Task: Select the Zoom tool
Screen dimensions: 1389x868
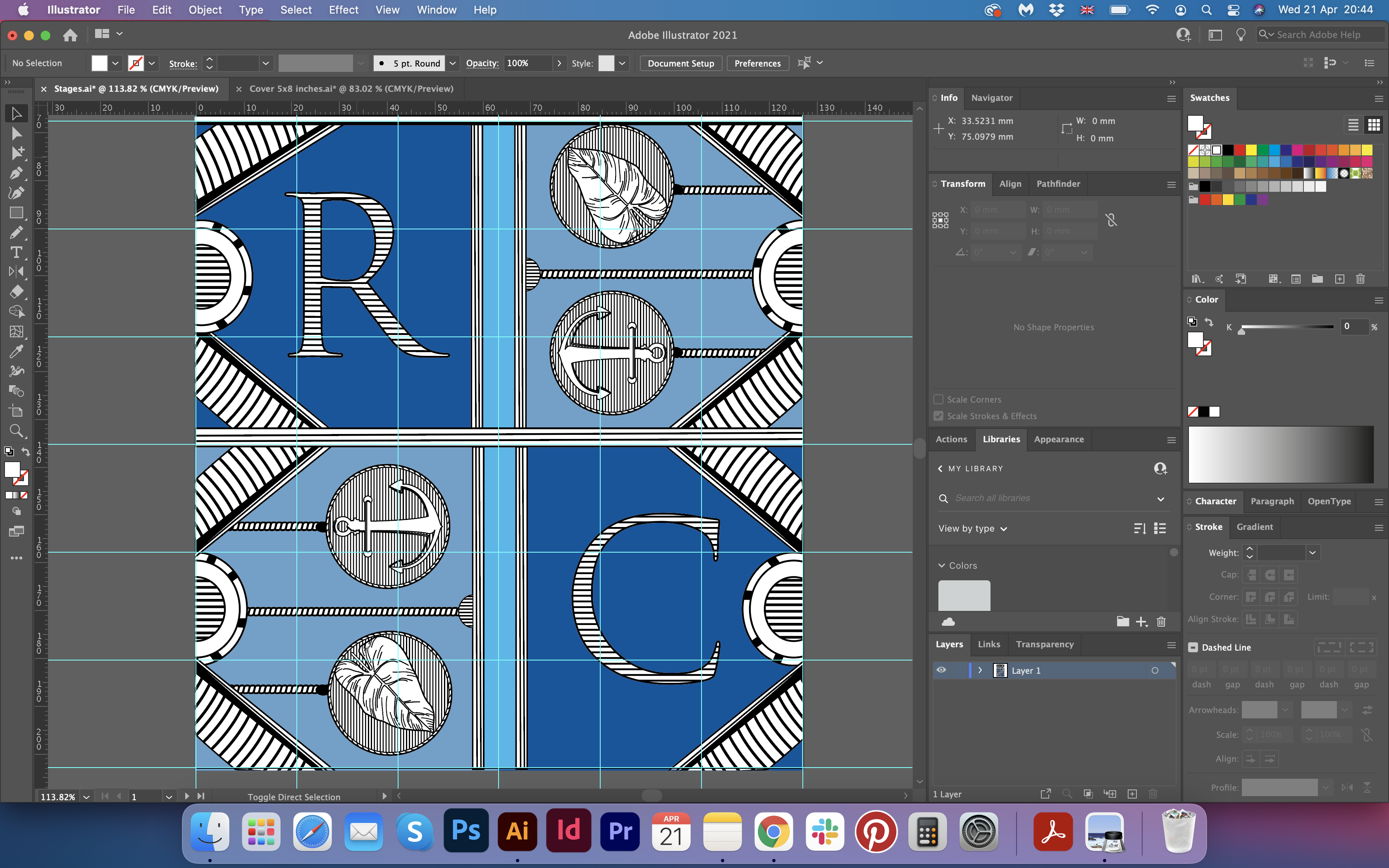Action: (16, 431)
